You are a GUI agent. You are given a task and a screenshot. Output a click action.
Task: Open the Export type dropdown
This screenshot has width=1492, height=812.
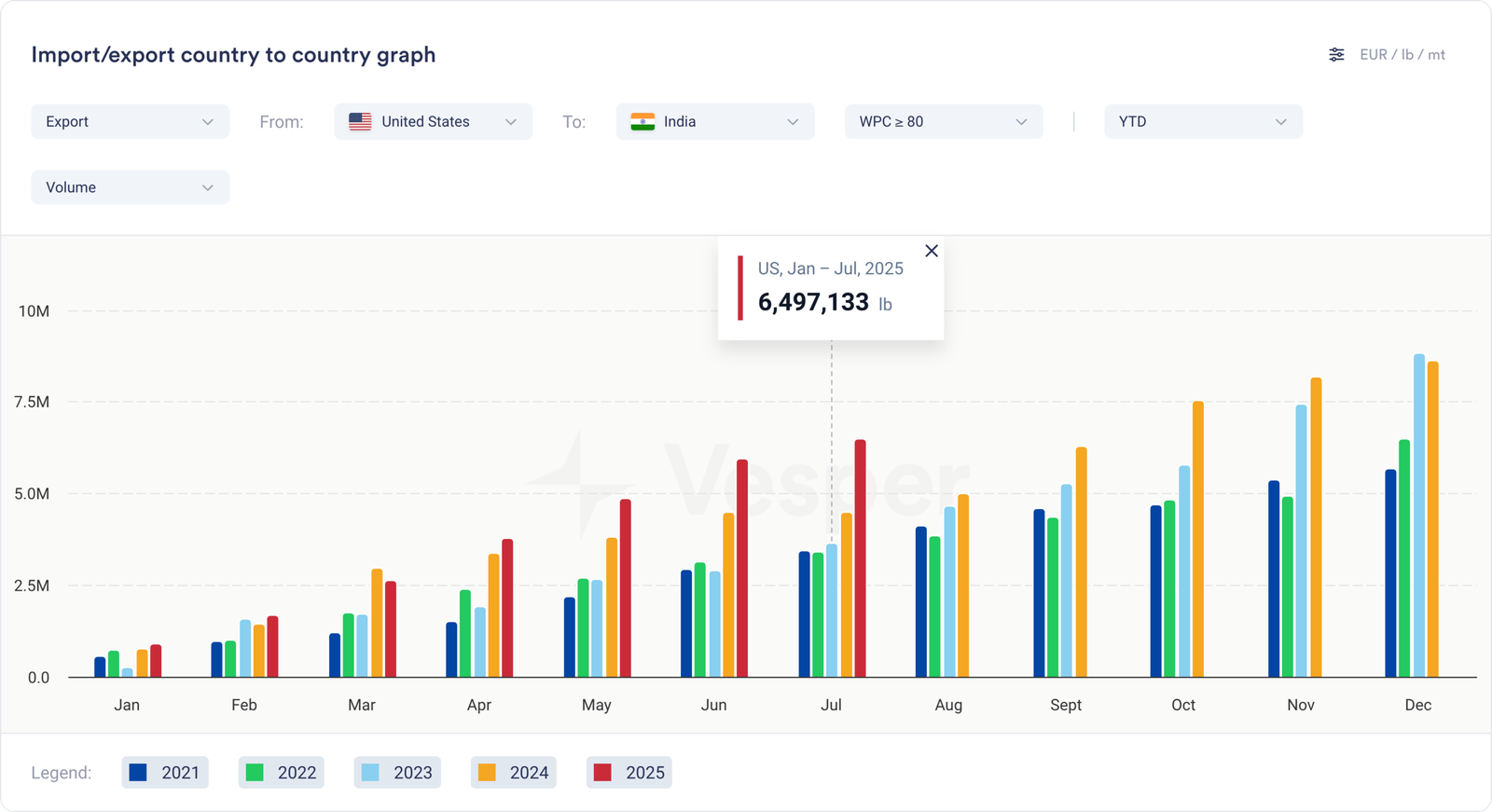[130, 122]
